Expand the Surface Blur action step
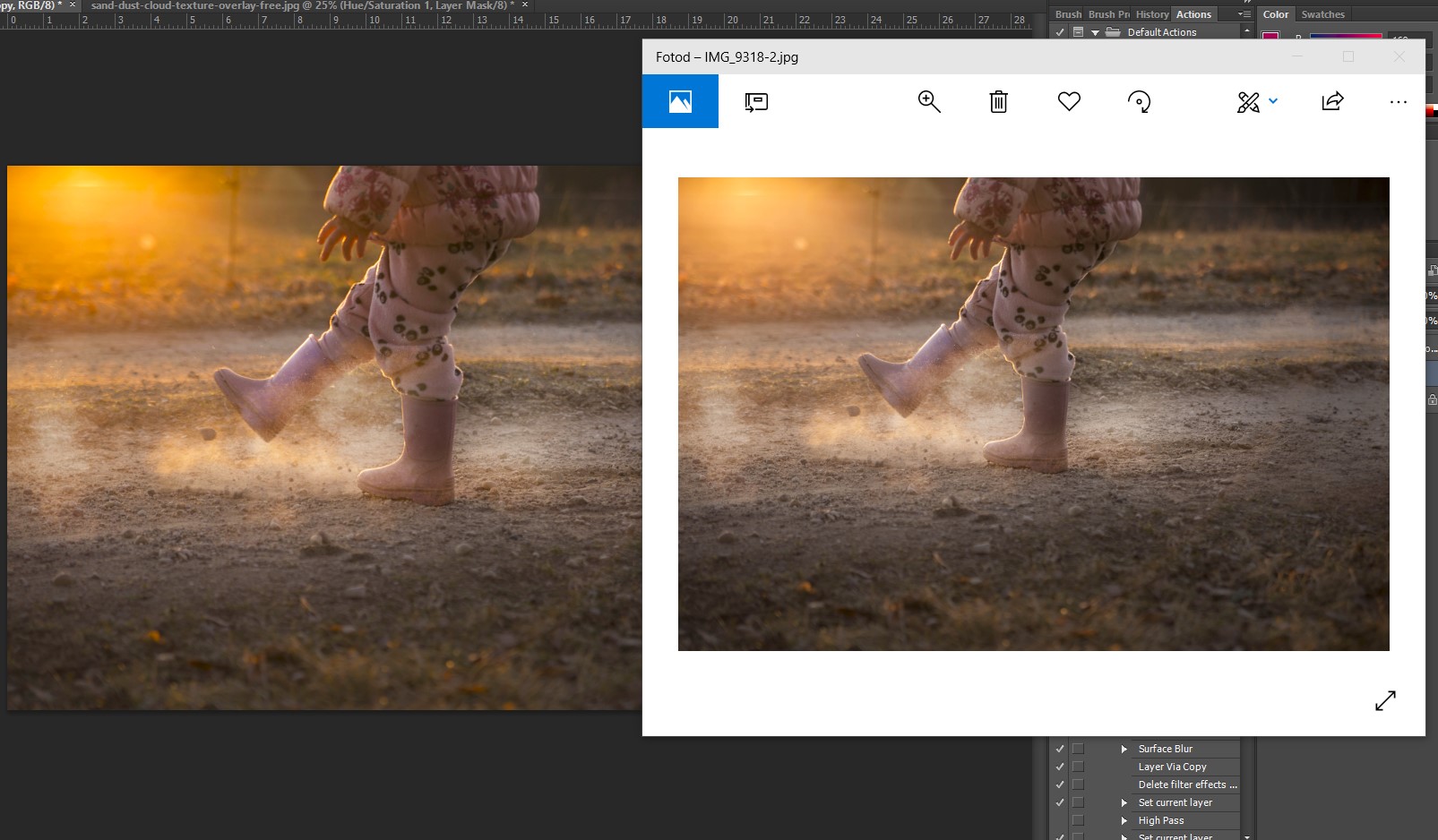This screenshot has height=840, width=1438. (x=1124, y=749)
